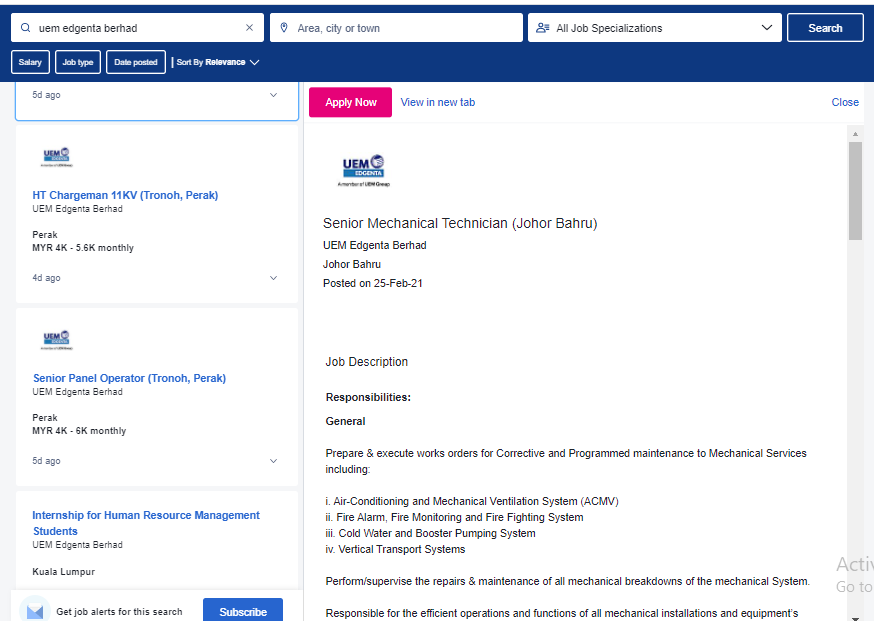Open the Date posted filter
874x621 pixels.
point(136,62)
